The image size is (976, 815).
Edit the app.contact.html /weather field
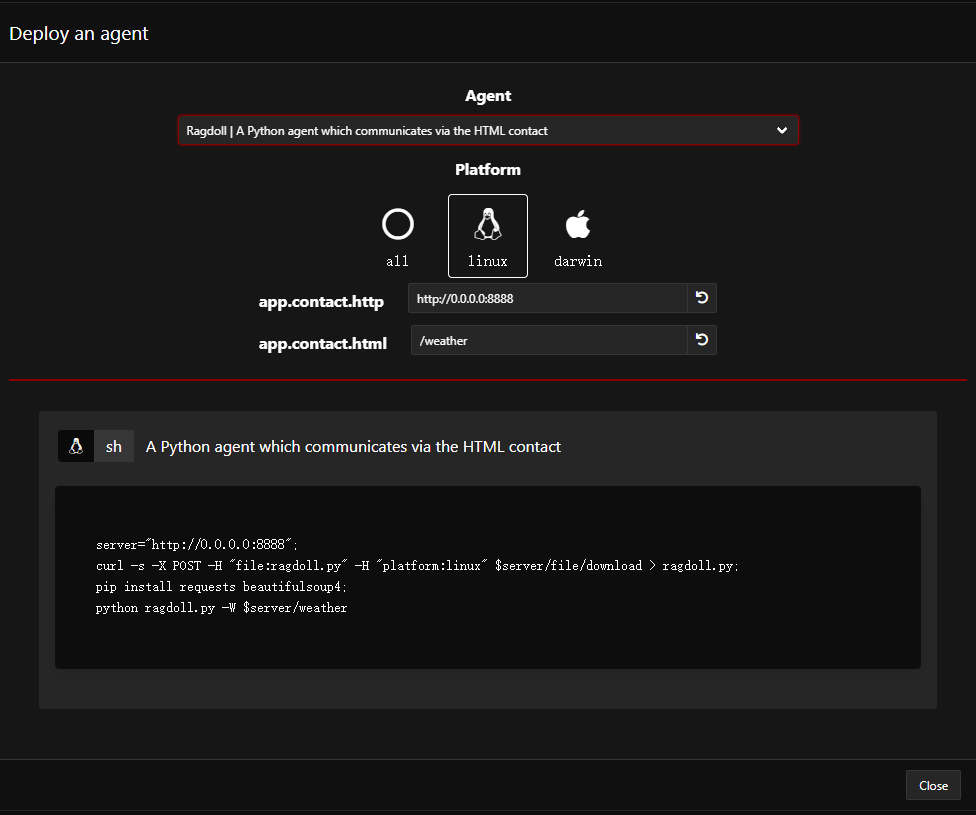point(549,341)
